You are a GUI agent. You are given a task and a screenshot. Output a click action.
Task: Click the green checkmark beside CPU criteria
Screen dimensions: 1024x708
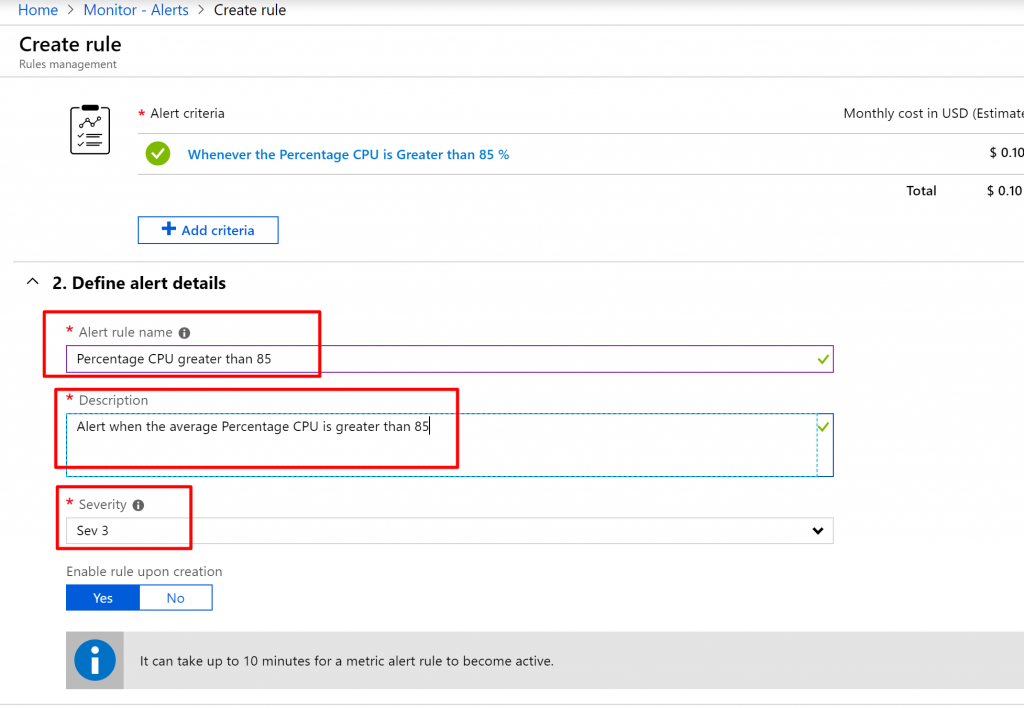click(x=157, y=154)
